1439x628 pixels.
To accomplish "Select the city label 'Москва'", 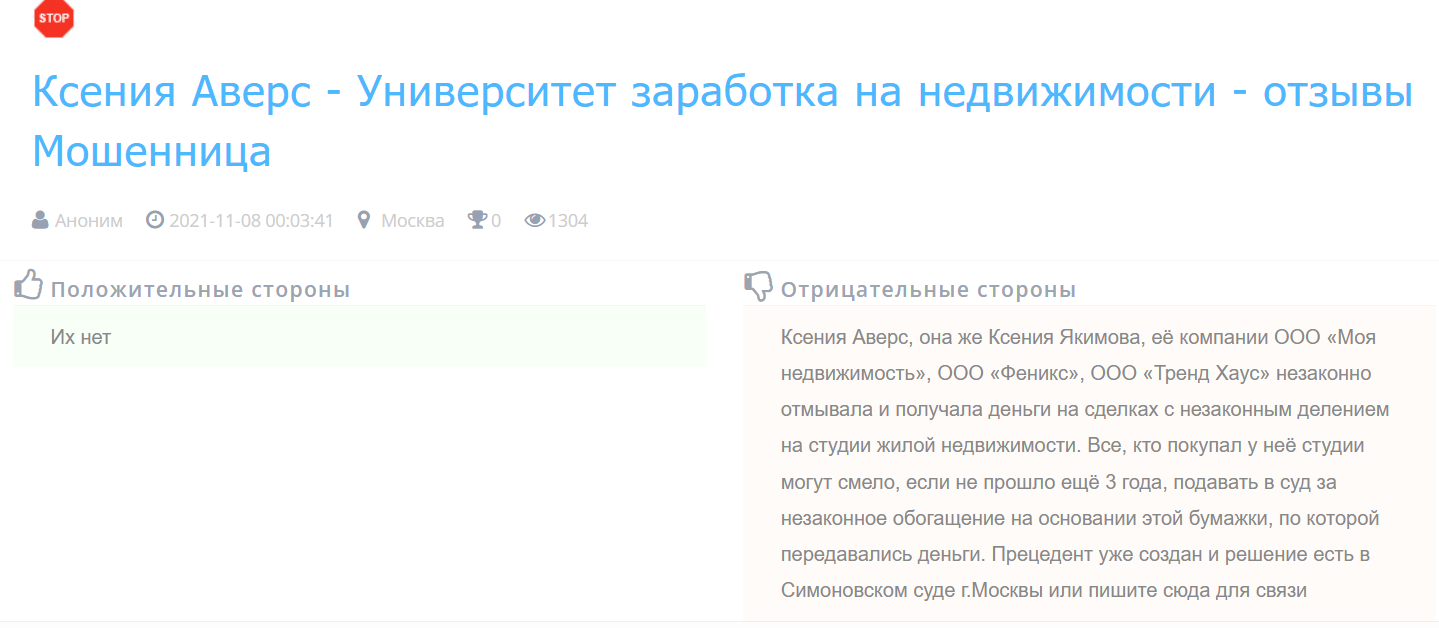I will [412, 221].
